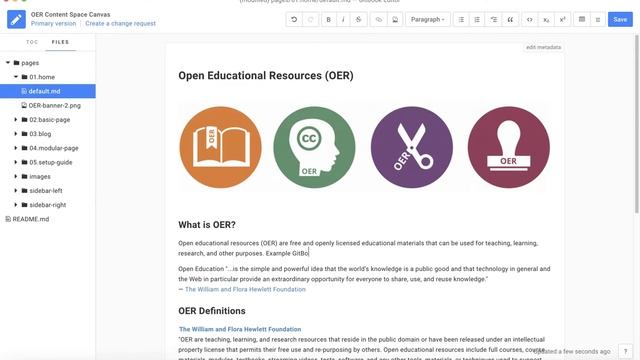Click the Open Educational Resources (OER) heading

click(x=266, y=76)
